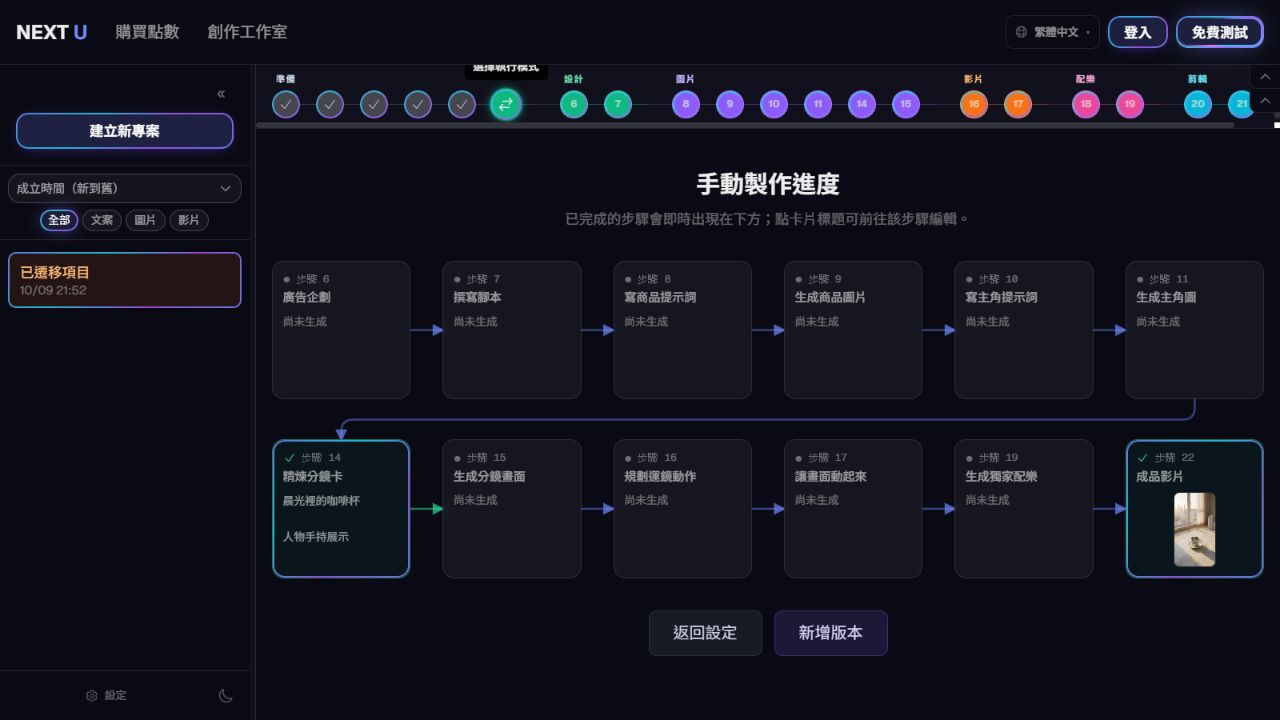Go to step 16 orange circle
This screenshot has width=1280, height=720.
974,104
